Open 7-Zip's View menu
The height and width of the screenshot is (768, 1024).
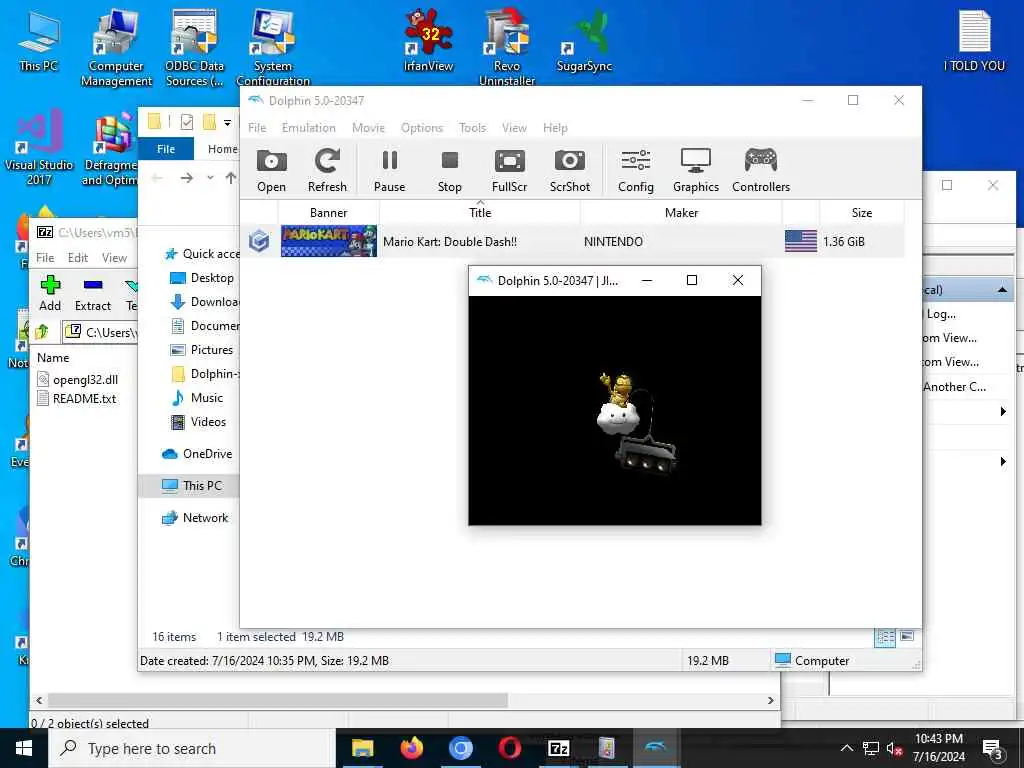(114, 258)
